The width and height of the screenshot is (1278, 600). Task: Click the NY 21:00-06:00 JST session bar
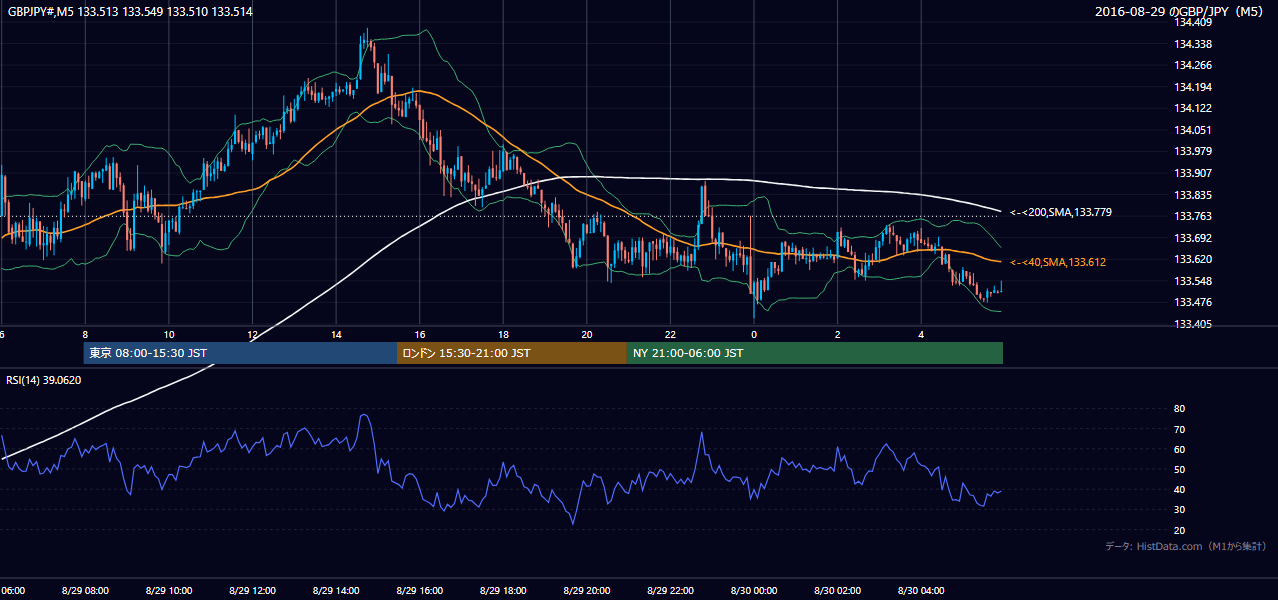[815, 353]
